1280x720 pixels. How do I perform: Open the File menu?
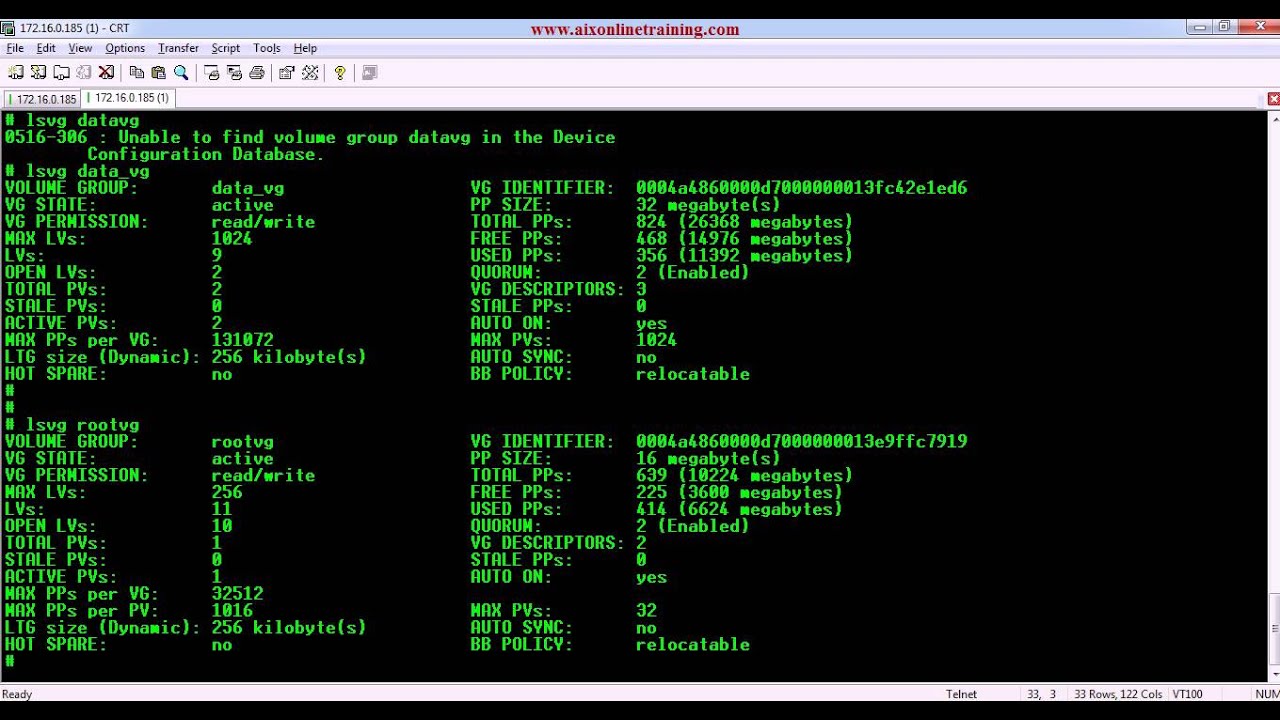(15, 48)
